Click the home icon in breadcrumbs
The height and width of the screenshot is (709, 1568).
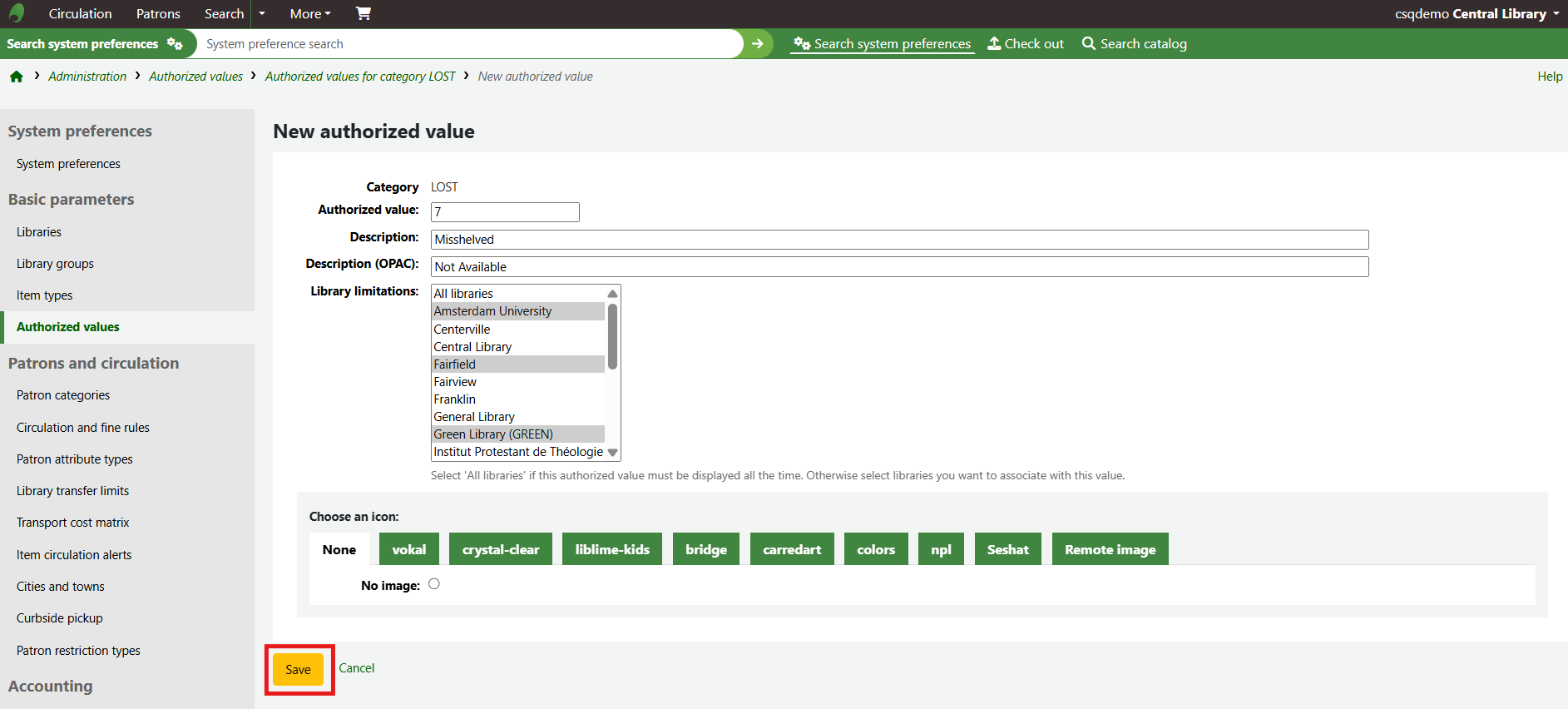pyautogui.click(x=17, y=77)
